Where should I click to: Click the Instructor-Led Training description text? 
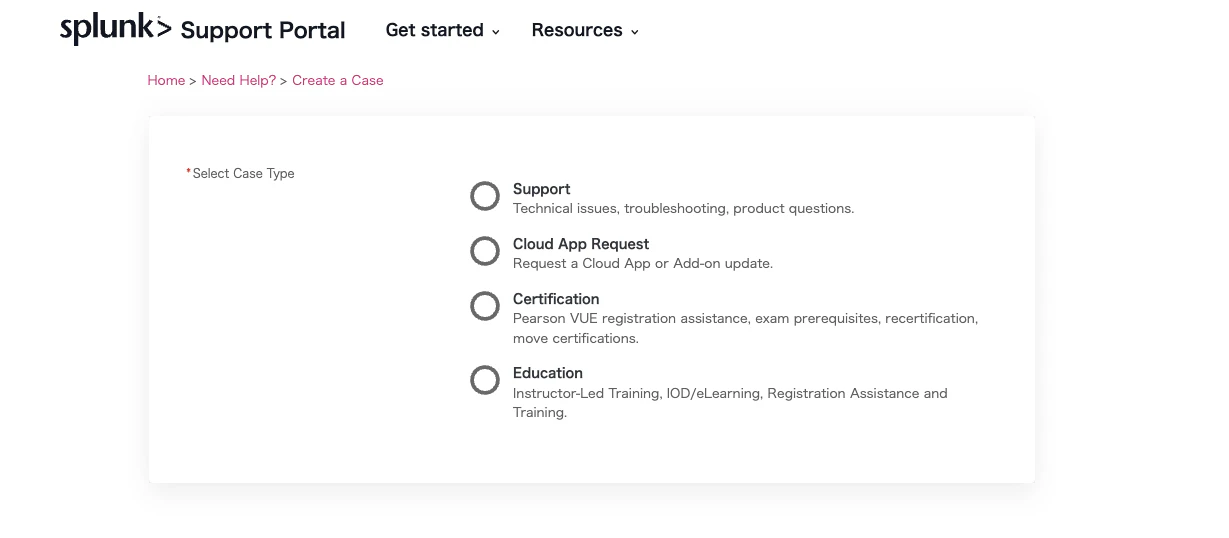730,403
